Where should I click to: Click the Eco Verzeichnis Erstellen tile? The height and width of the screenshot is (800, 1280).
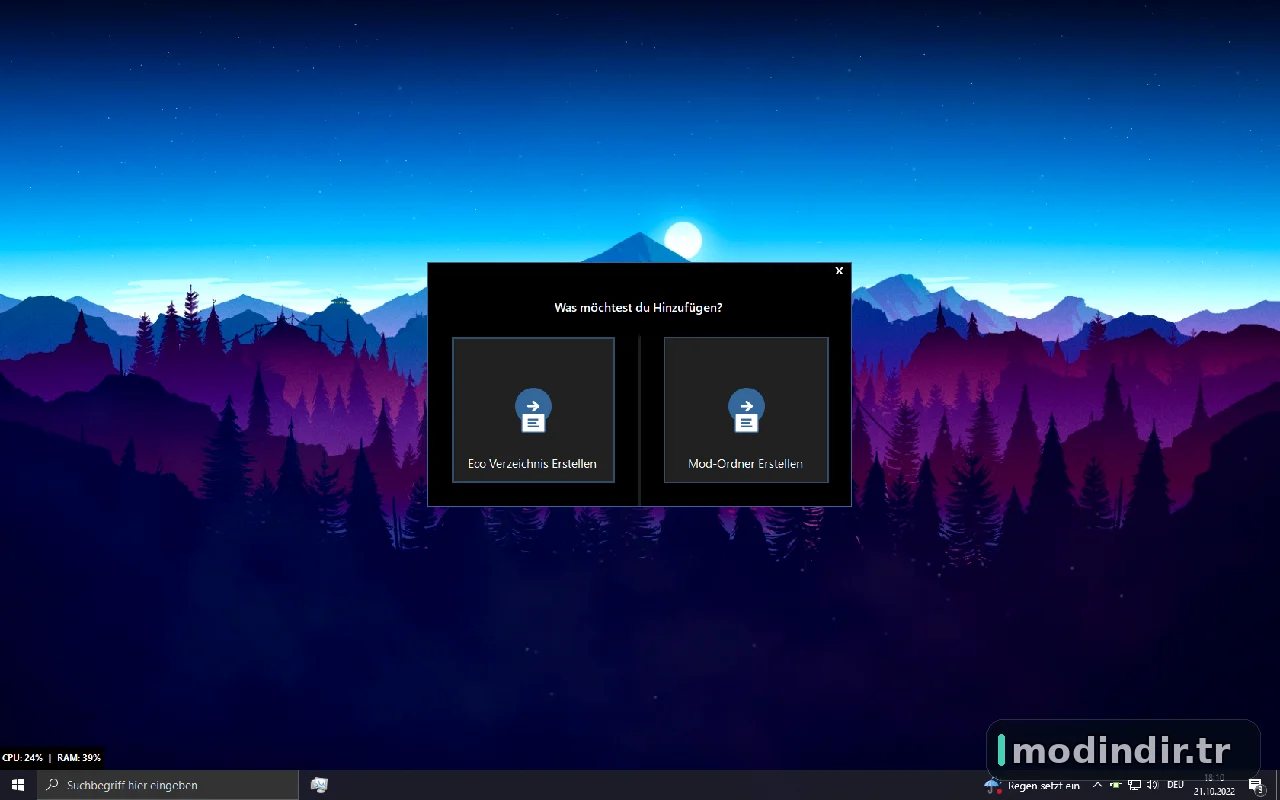(533, 410)
